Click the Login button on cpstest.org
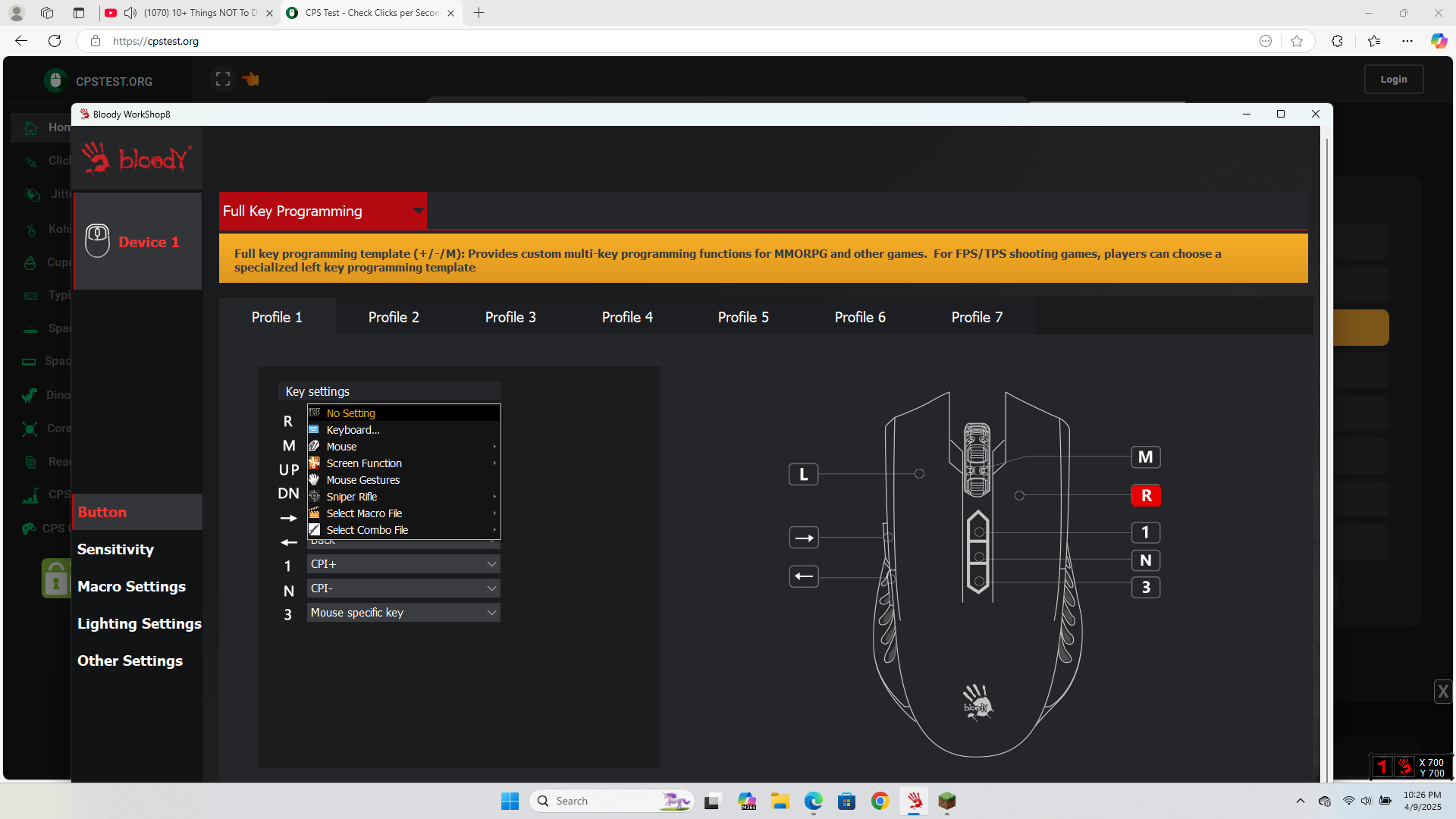 tap(1393, 79)
